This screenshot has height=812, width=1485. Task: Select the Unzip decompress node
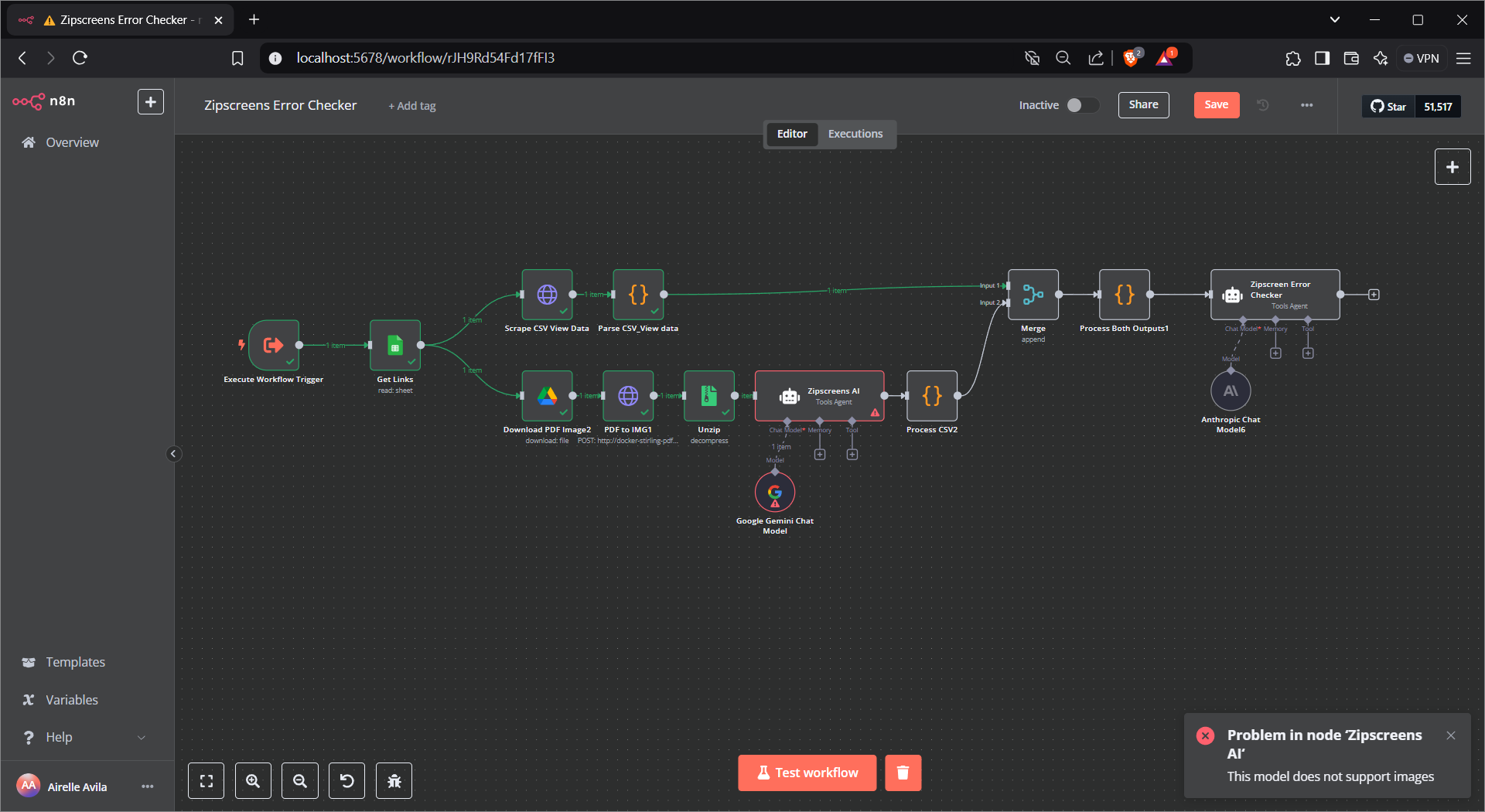tap(708, 396)
